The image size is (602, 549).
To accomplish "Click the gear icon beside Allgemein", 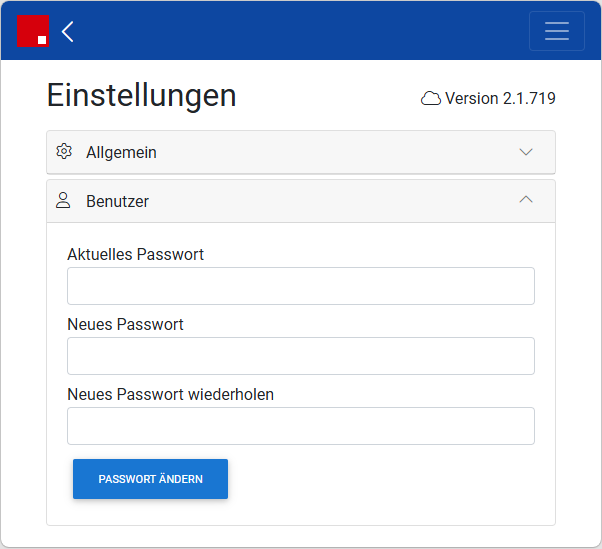I will point(64,151).
